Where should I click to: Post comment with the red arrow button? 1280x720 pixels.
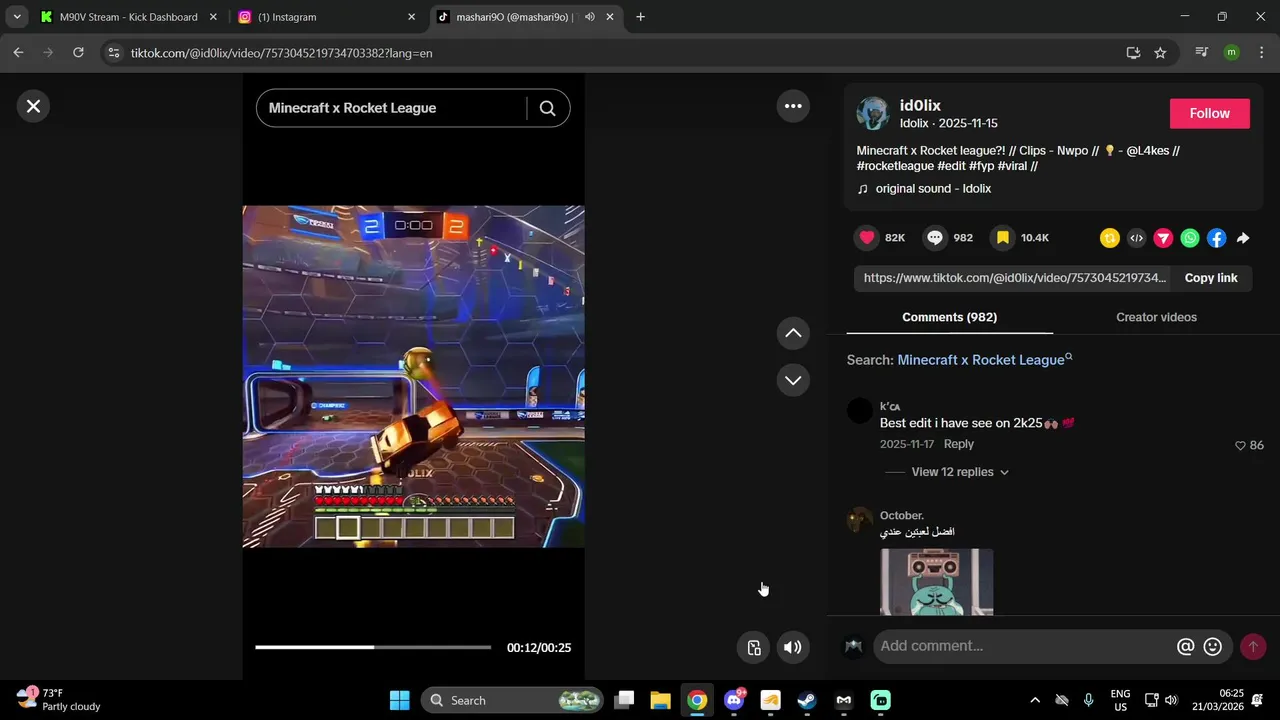tap(1253, 647)
